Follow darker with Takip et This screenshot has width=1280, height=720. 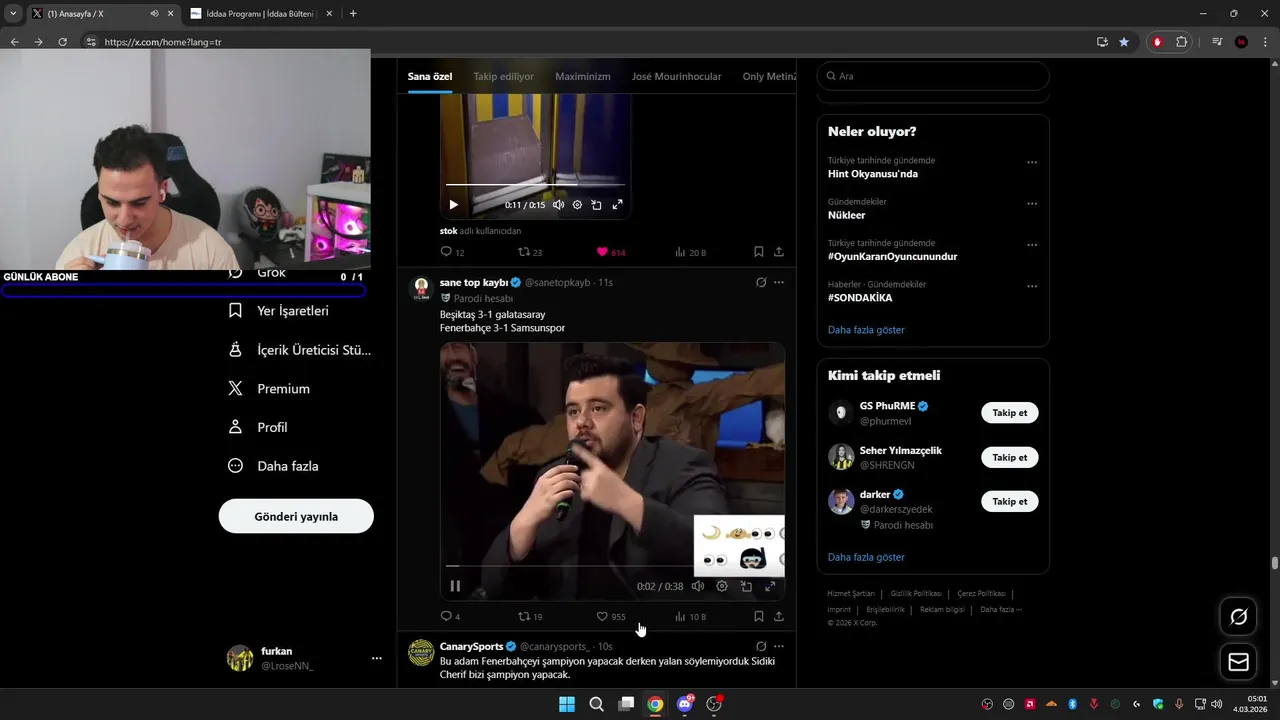1010,501
